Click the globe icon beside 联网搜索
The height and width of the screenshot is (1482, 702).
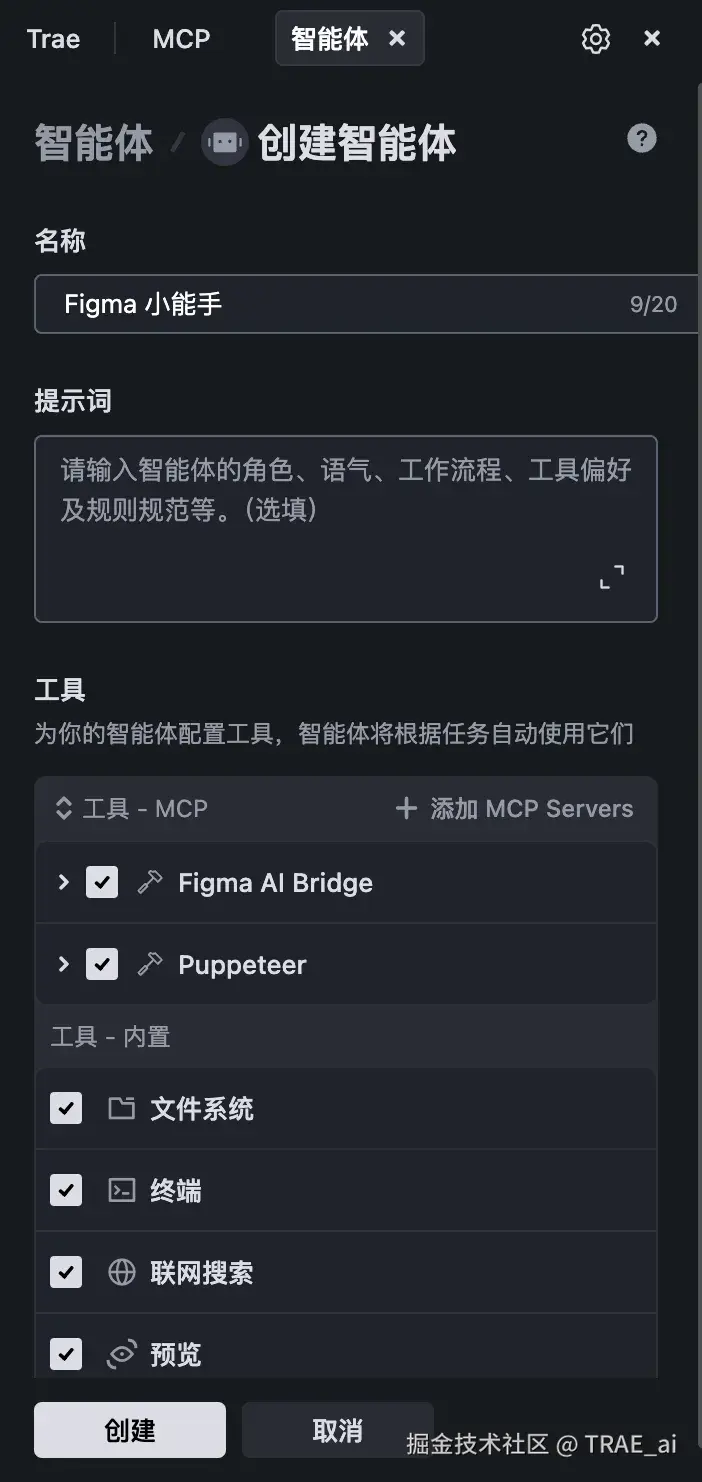coord(123,1272)
